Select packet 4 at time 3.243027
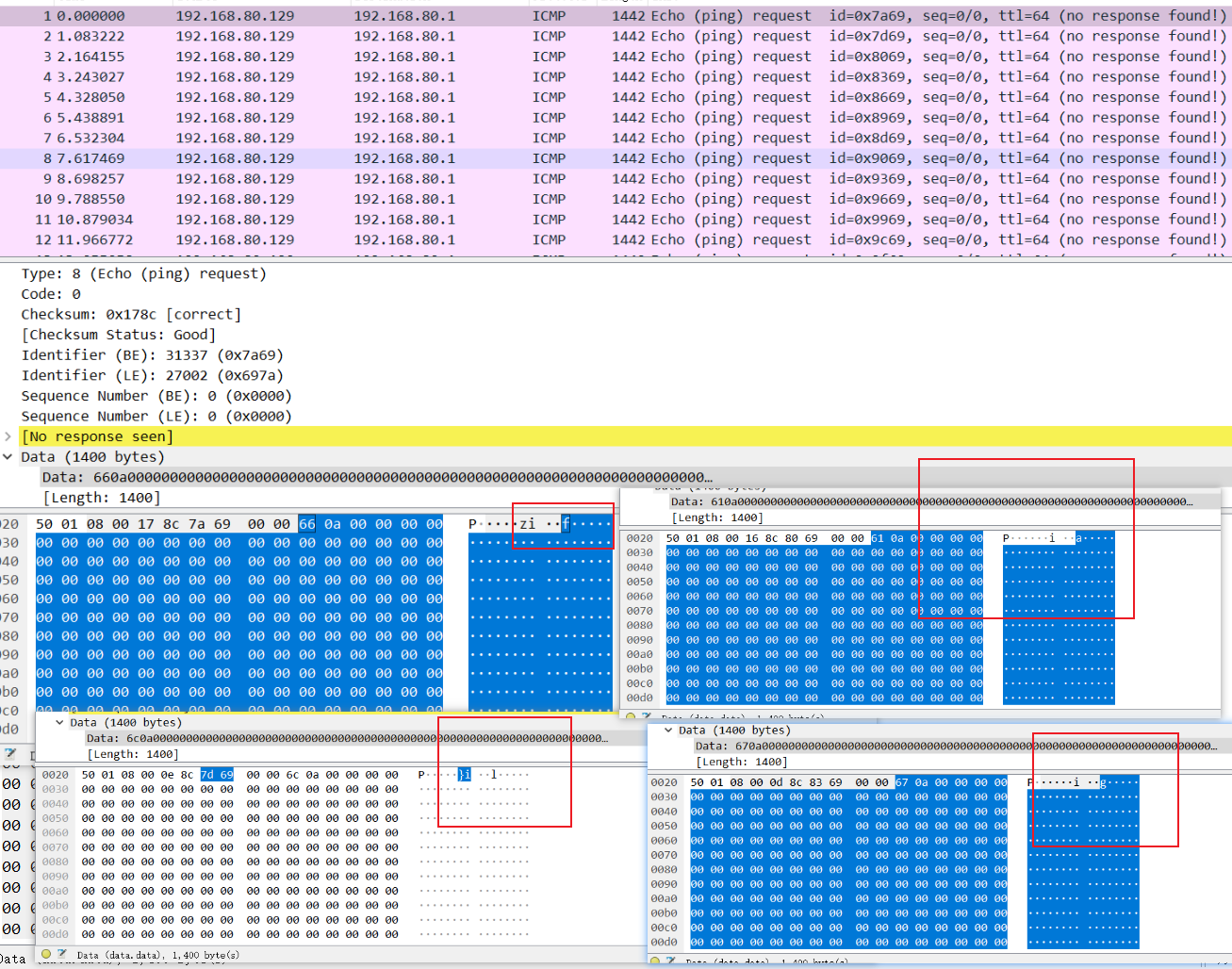This screenshot has width=1232, height=969. pyautogui.click(x=616, y=77)
